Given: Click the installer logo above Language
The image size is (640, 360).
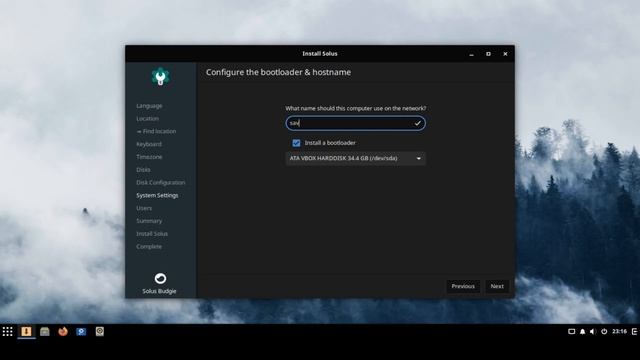Looking at the screenshot, I should pos(160,77).
